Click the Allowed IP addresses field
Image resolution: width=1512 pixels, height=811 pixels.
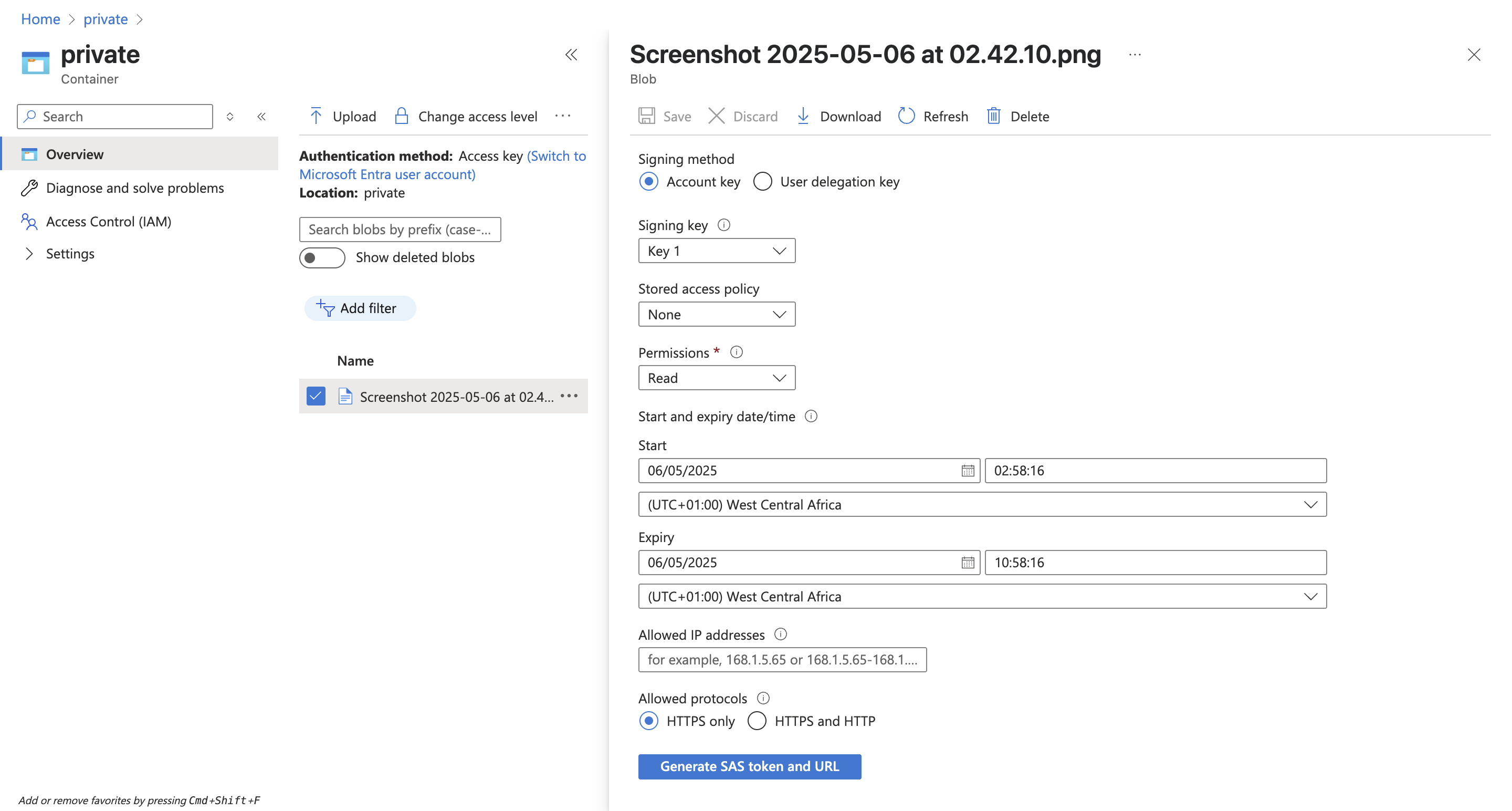coord(782,660)
